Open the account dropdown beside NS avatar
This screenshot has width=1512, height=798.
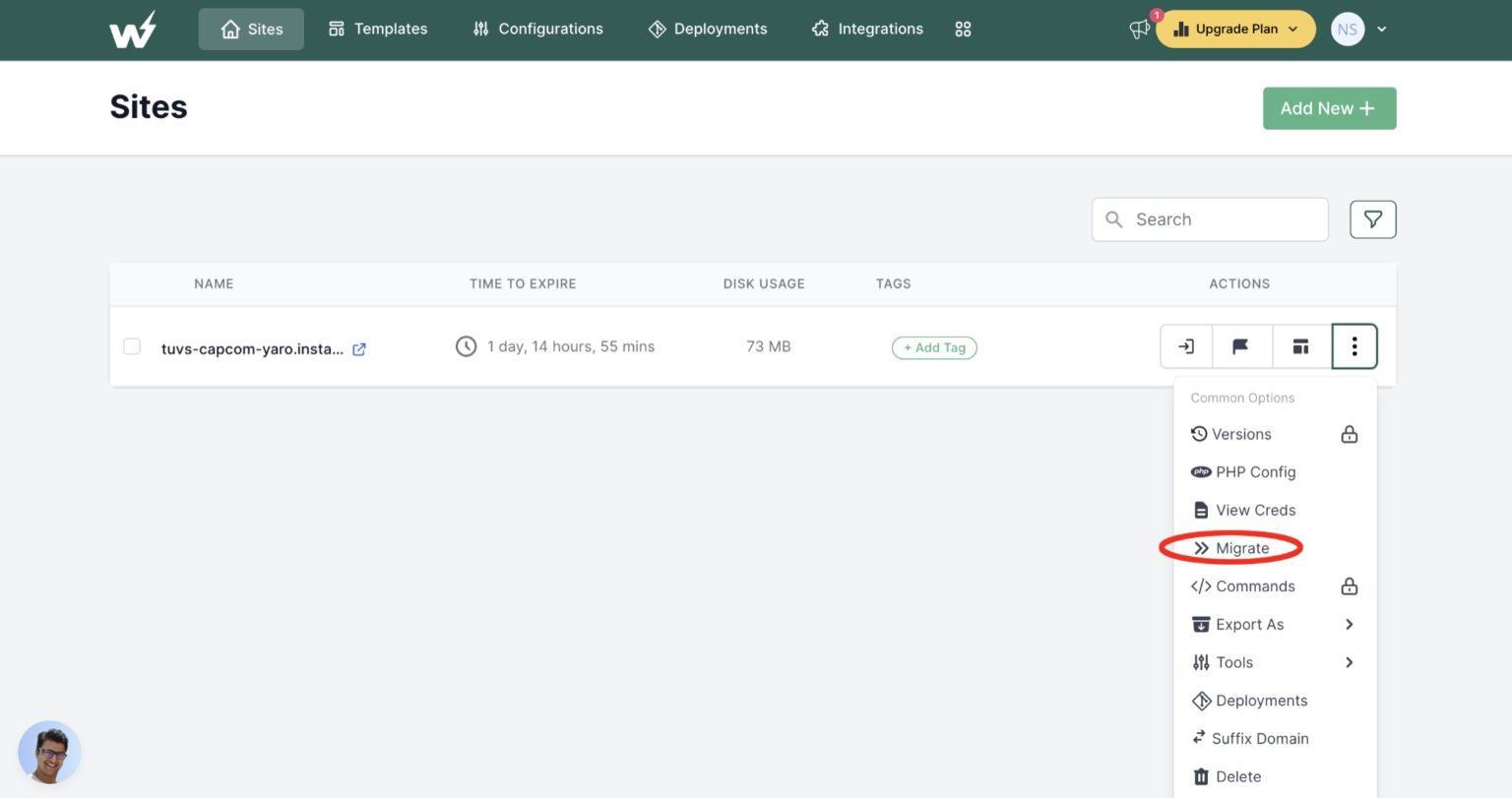tap(1382, 30)
